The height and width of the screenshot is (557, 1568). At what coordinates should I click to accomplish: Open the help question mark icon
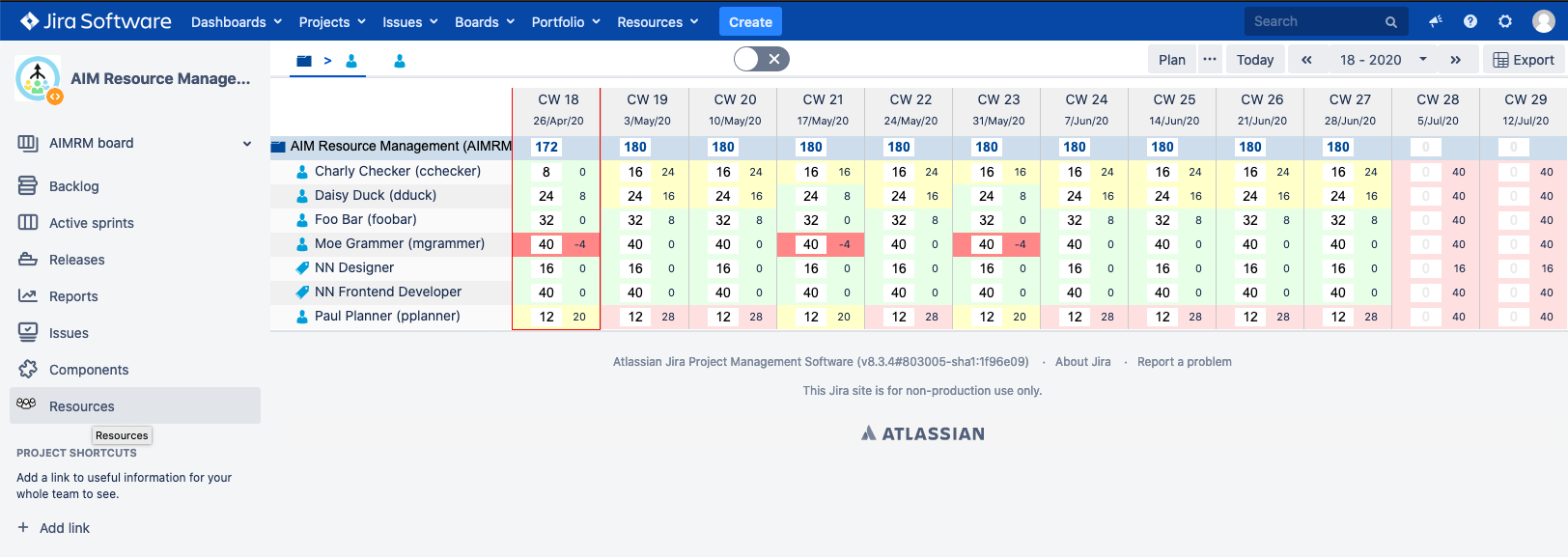(x=1470, y=21)
